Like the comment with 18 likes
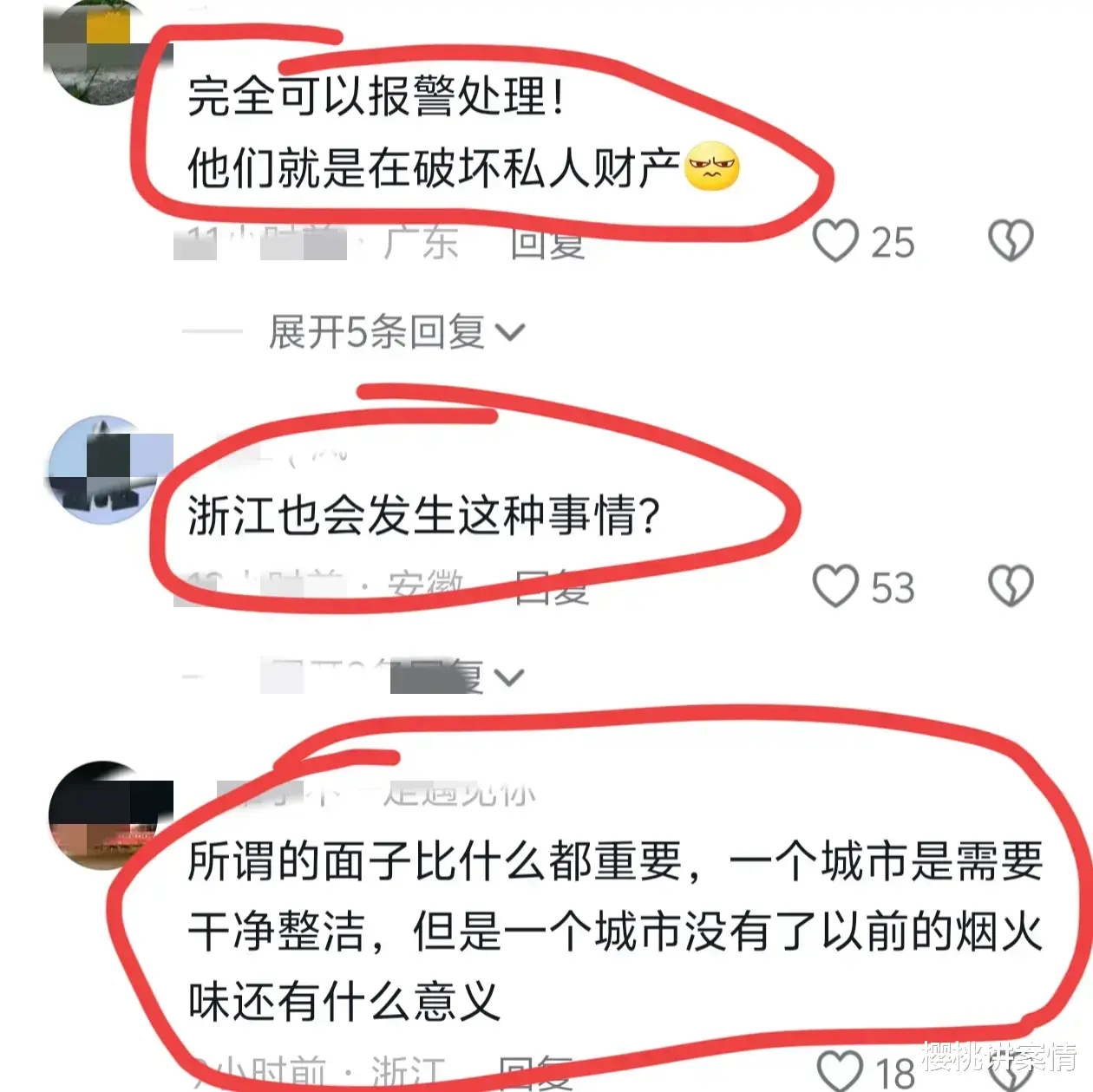This screenshot has height=1092, width=1093. click(841, 1070)
